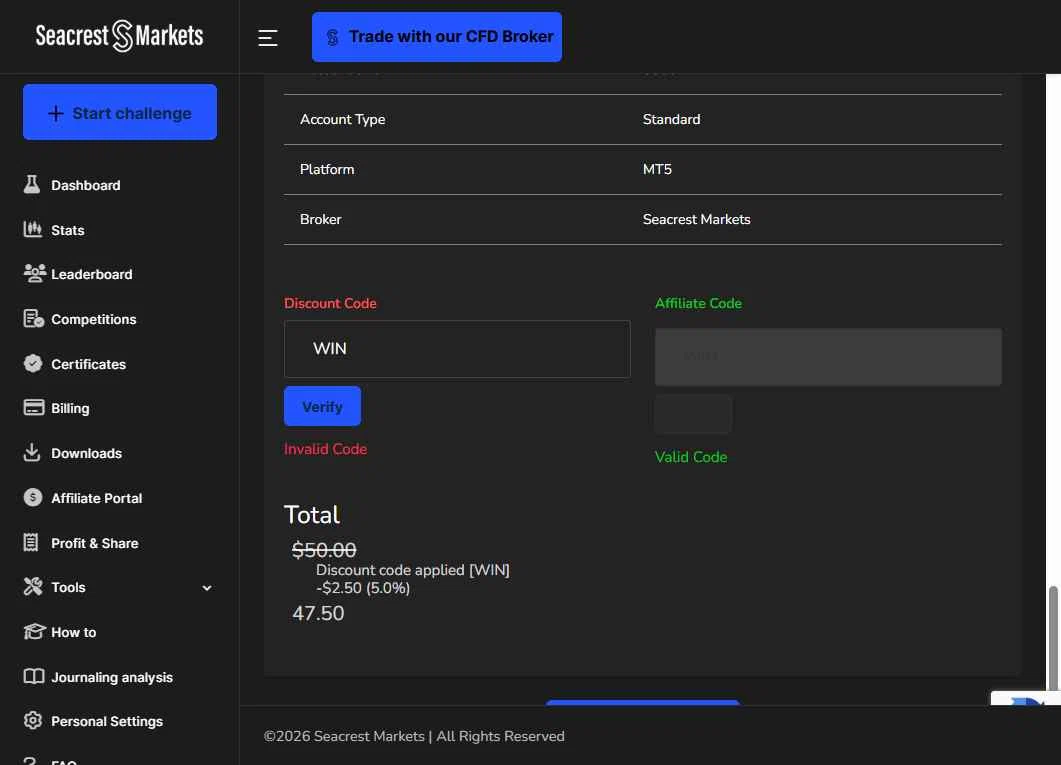Click the Competitions icon
Viewport: 1061px width, 765px height.
click(x=33, y=319)
